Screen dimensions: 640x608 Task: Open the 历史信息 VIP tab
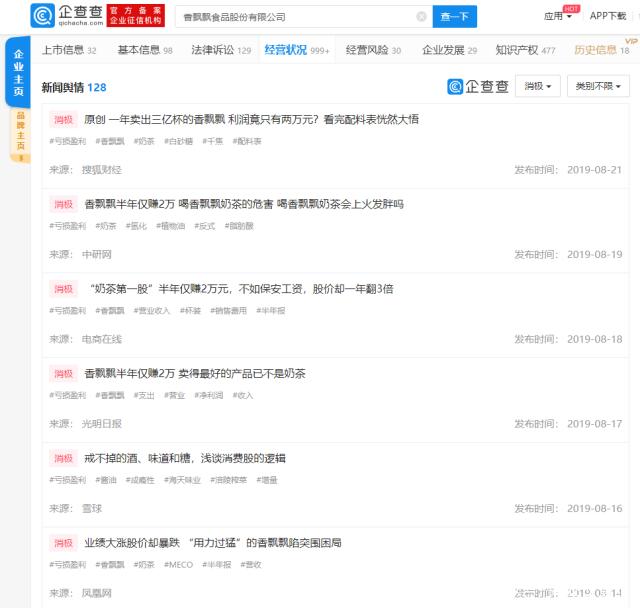(602, 50)
